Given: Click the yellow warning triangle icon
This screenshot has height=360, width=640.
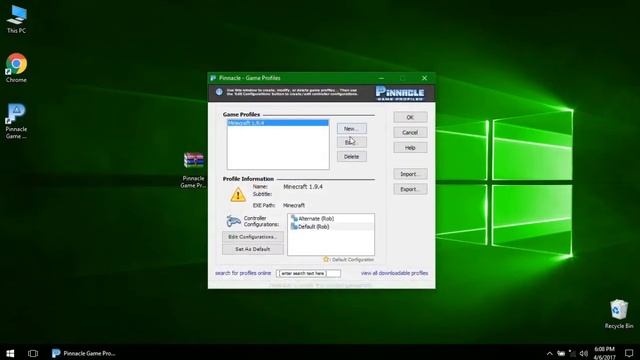Looking at the screenshot, I should tap(238, 195).
